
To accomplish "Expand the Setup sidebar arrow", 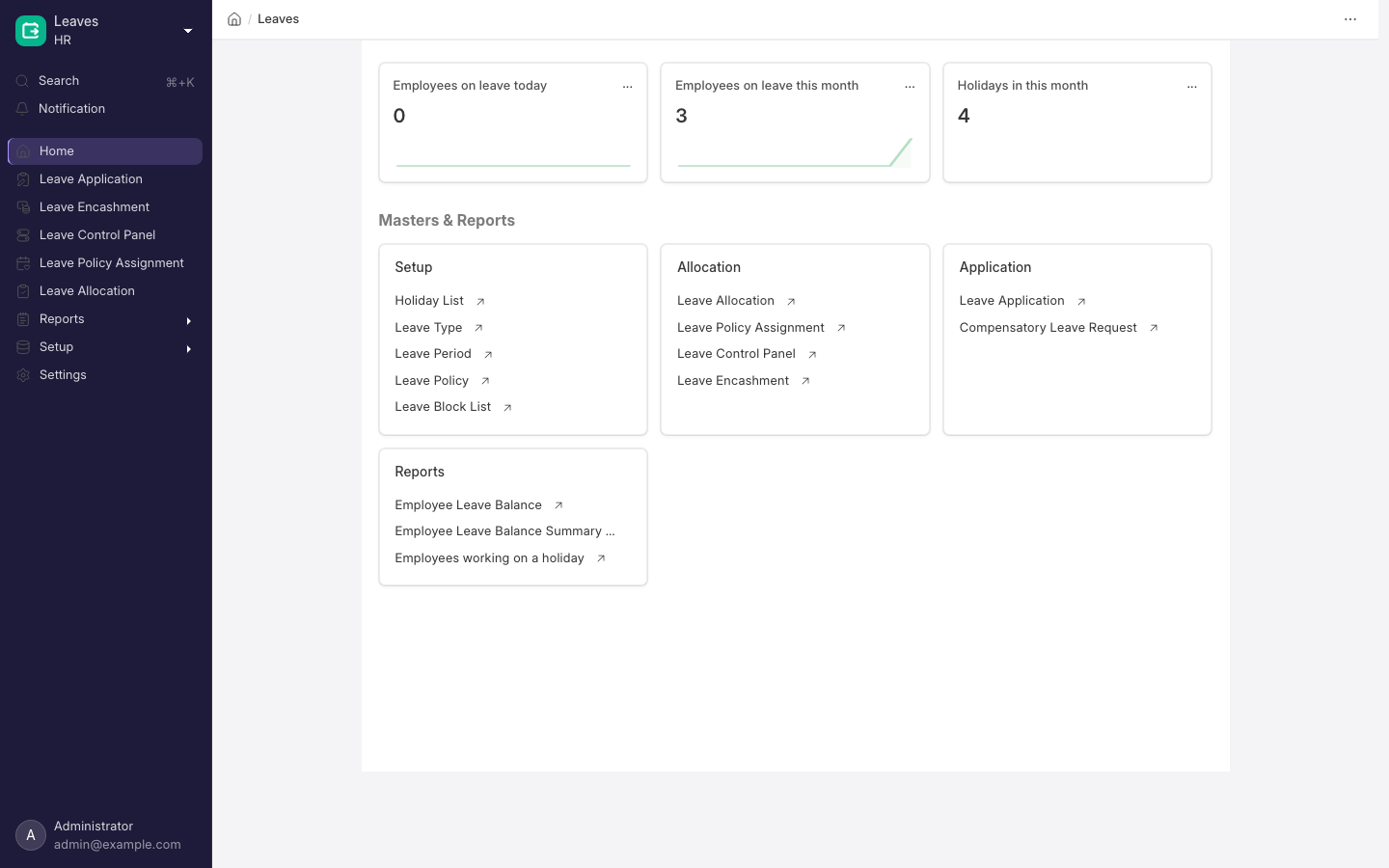I will coord(189,348).
